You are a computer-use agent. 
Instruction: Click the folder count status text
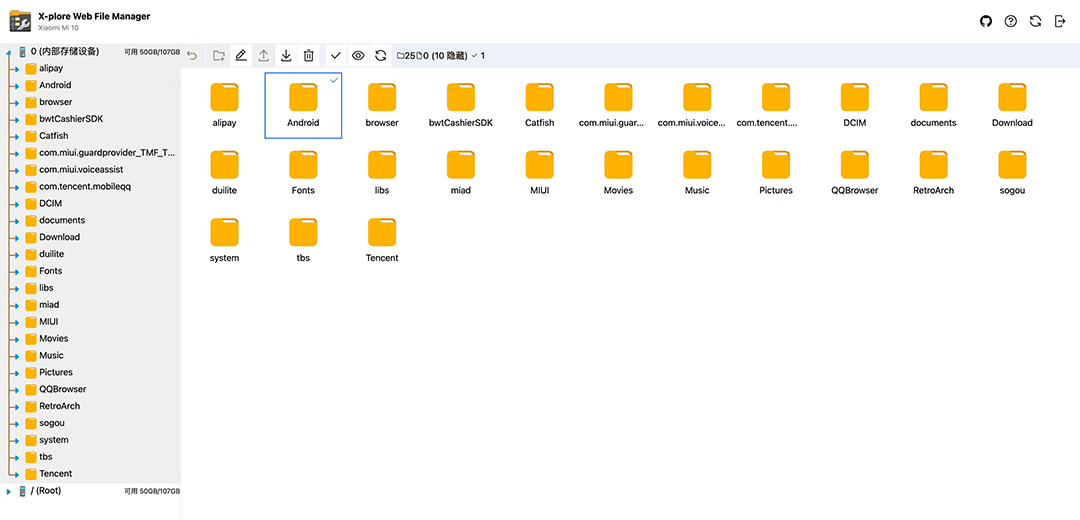(441, 56)
